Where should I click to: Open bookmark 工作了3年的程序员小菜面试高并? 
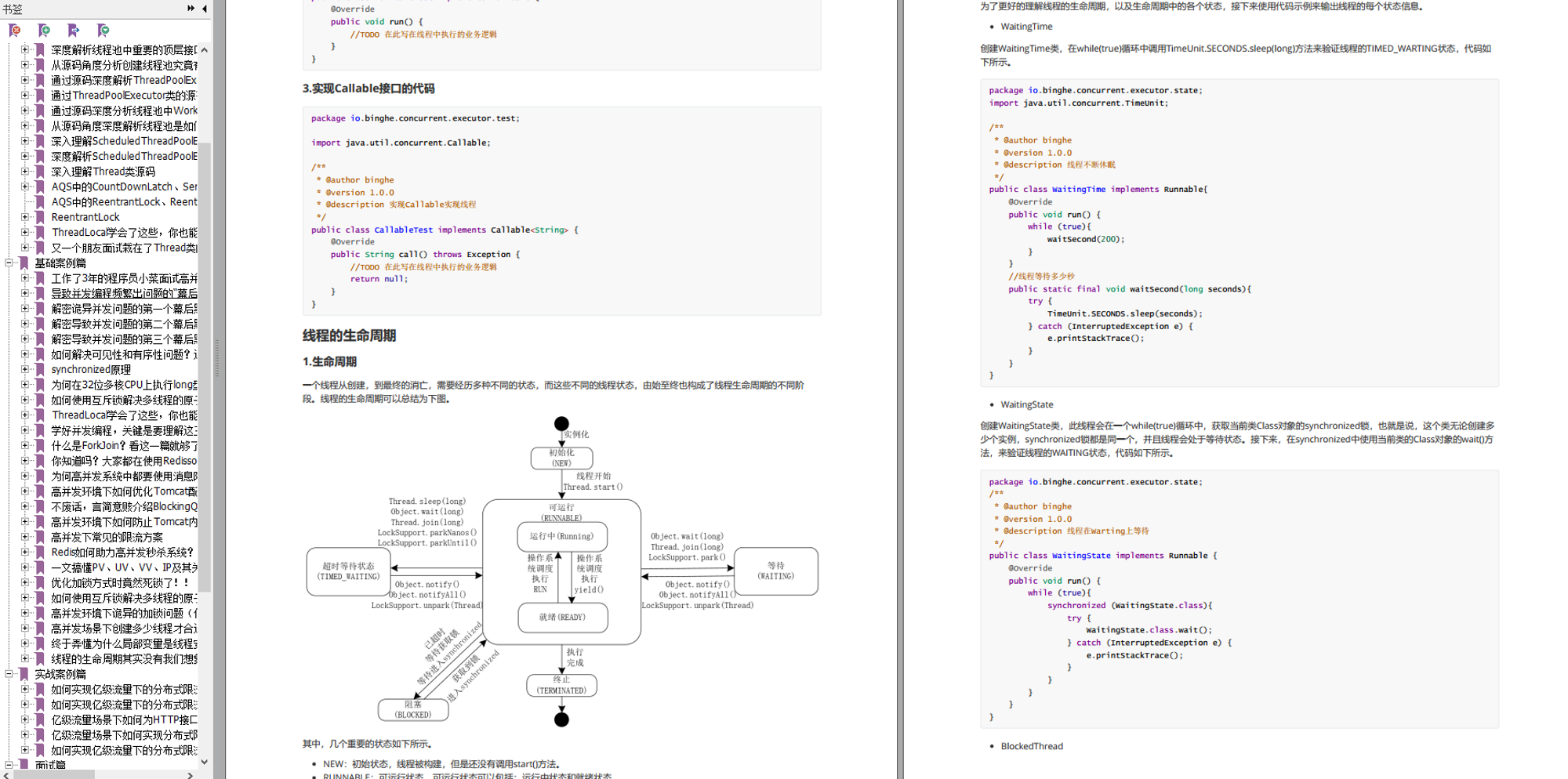pos(124,278)
